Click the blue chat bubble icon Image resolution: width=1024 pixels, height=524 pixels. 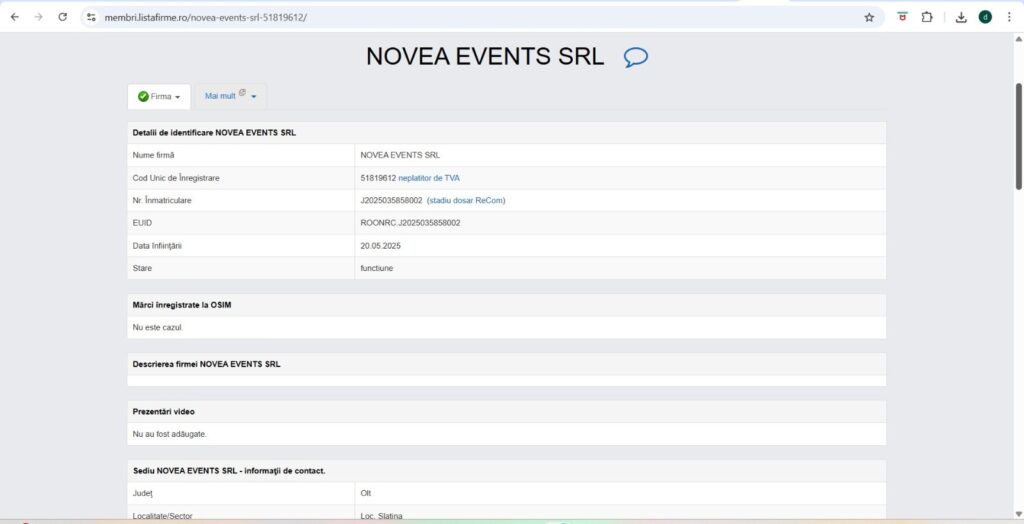635,57
